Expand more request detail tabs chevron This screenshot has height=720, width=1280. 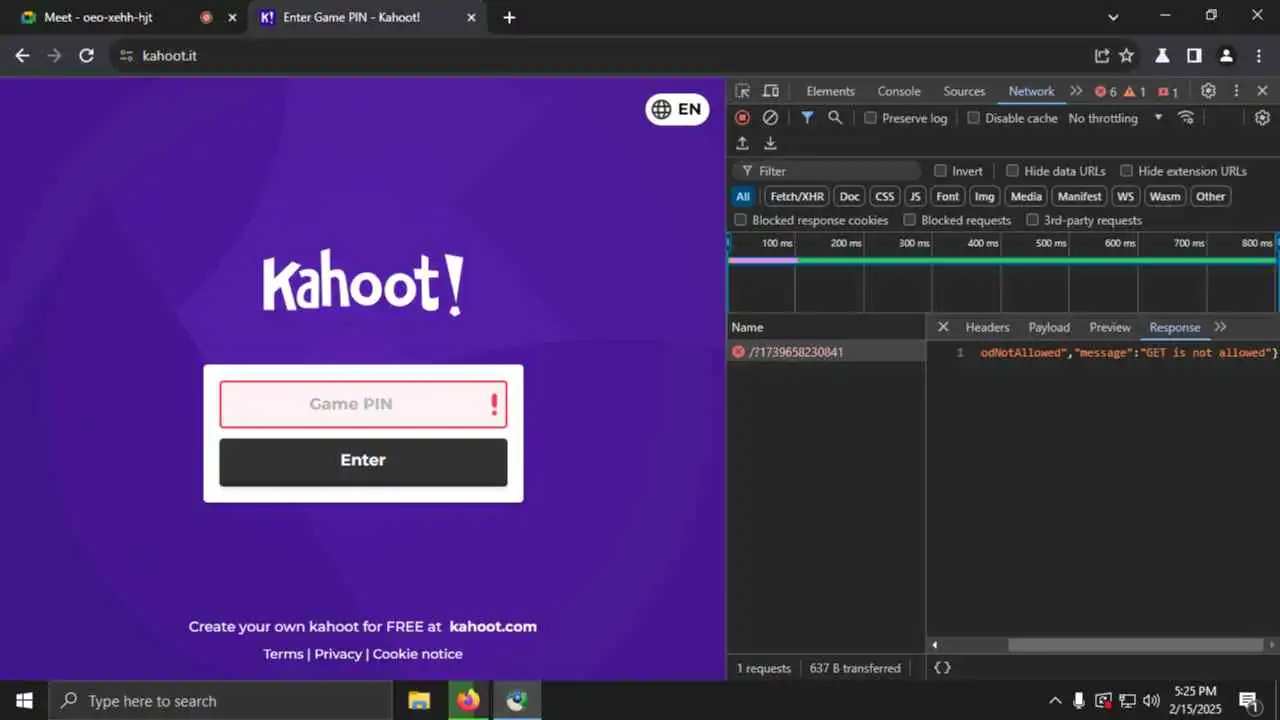(x=1220, y=327)
